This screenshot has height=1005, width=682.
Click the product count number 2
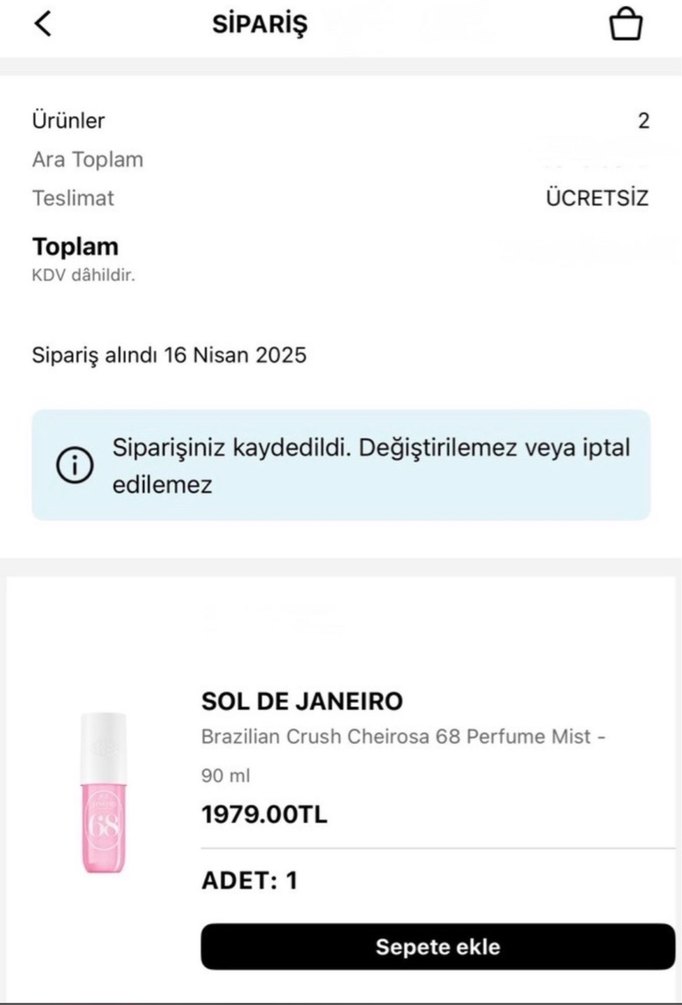pyautogui.click(x=643, y=121)
